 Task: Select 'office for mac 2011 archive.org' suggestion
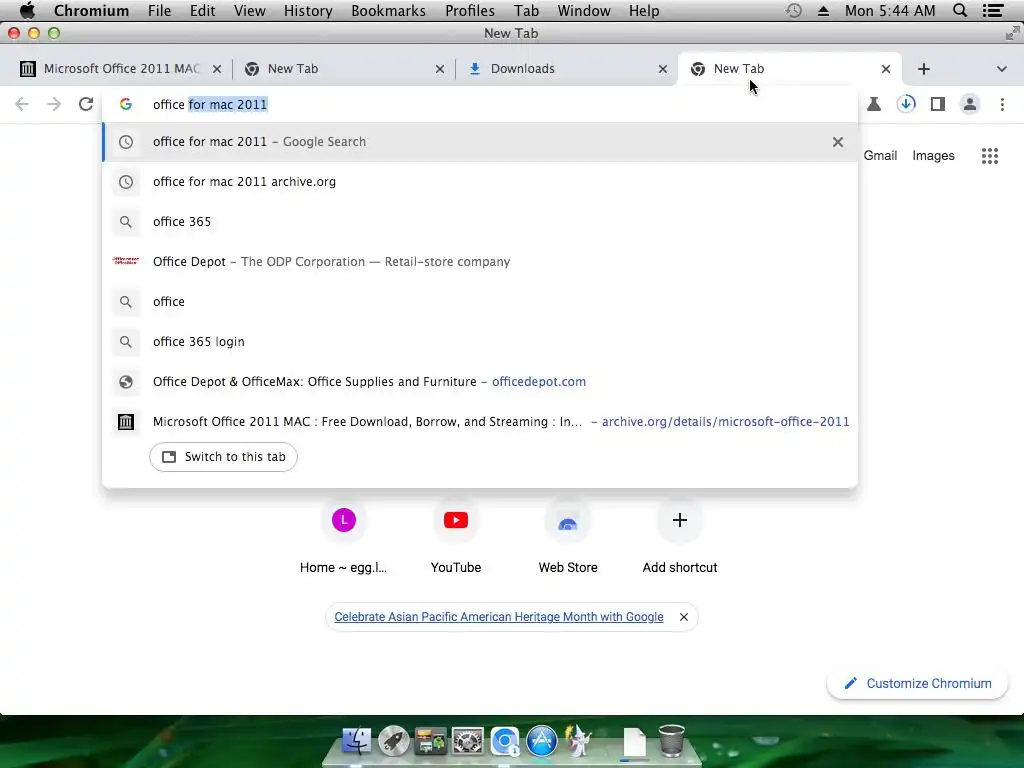click(x=480, y=182)
